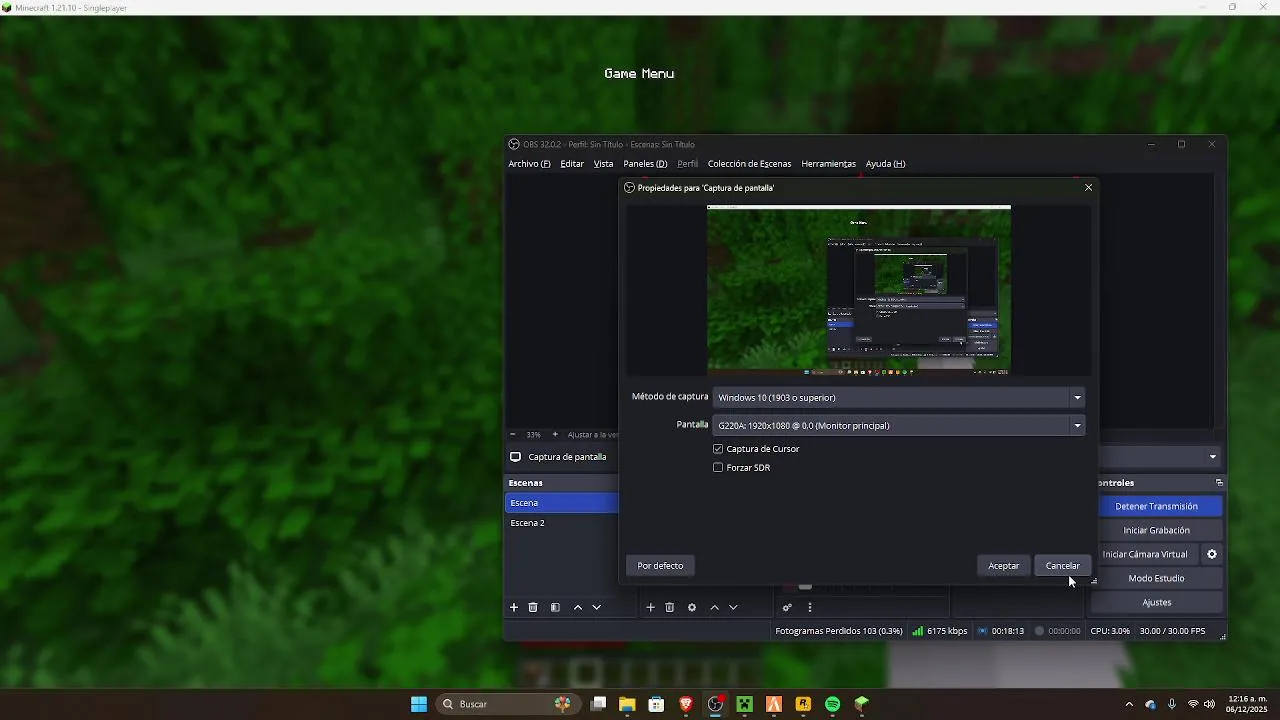Click the Captura de pantalla monitor icon
This screenshot has height=720, width=1280.
pos(515,457)
